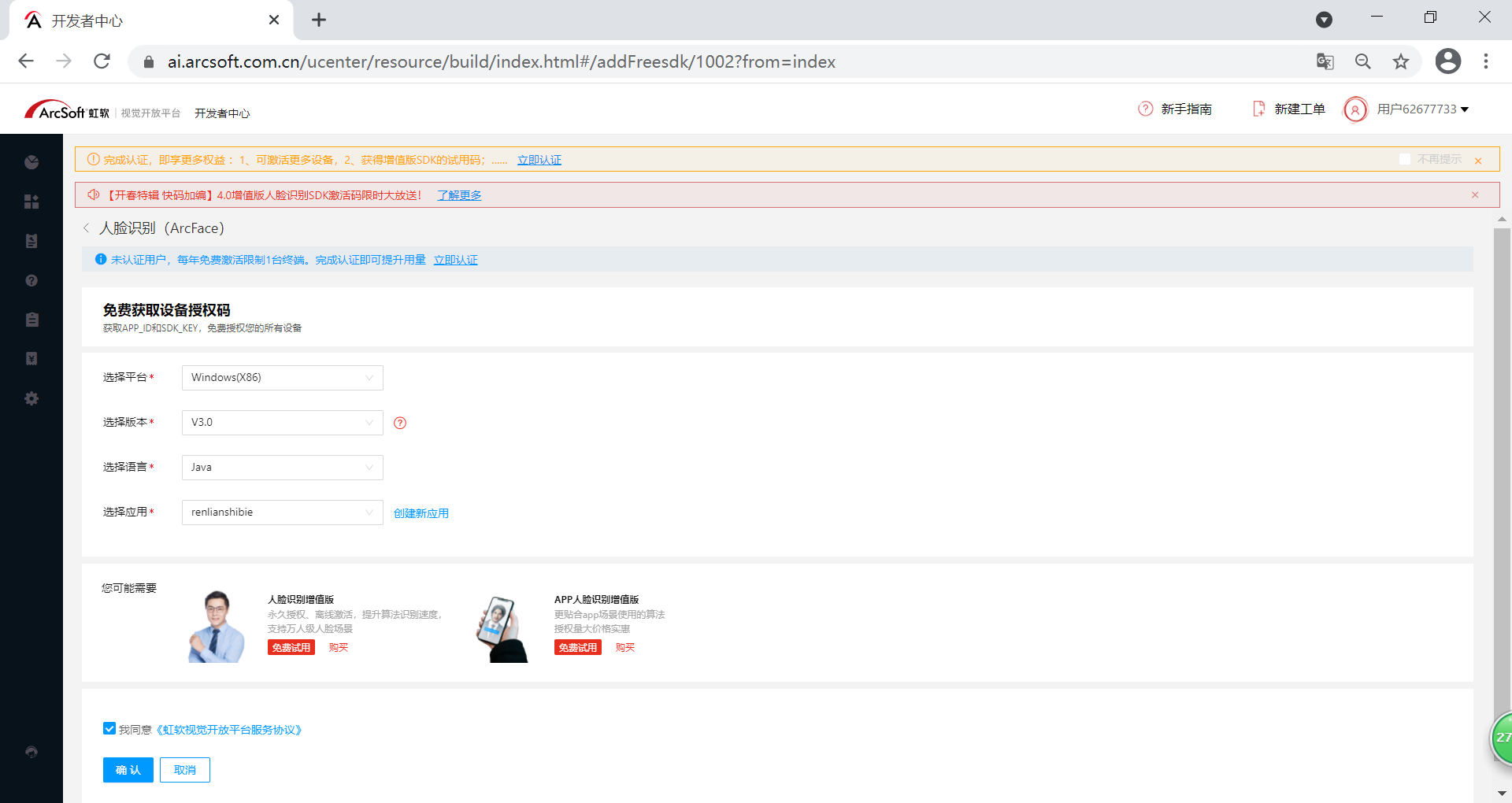Viewport: 1512px width, 803px height.
Task: Open the SDK document icon in sidebar
Action: click(x=31, y=241)
